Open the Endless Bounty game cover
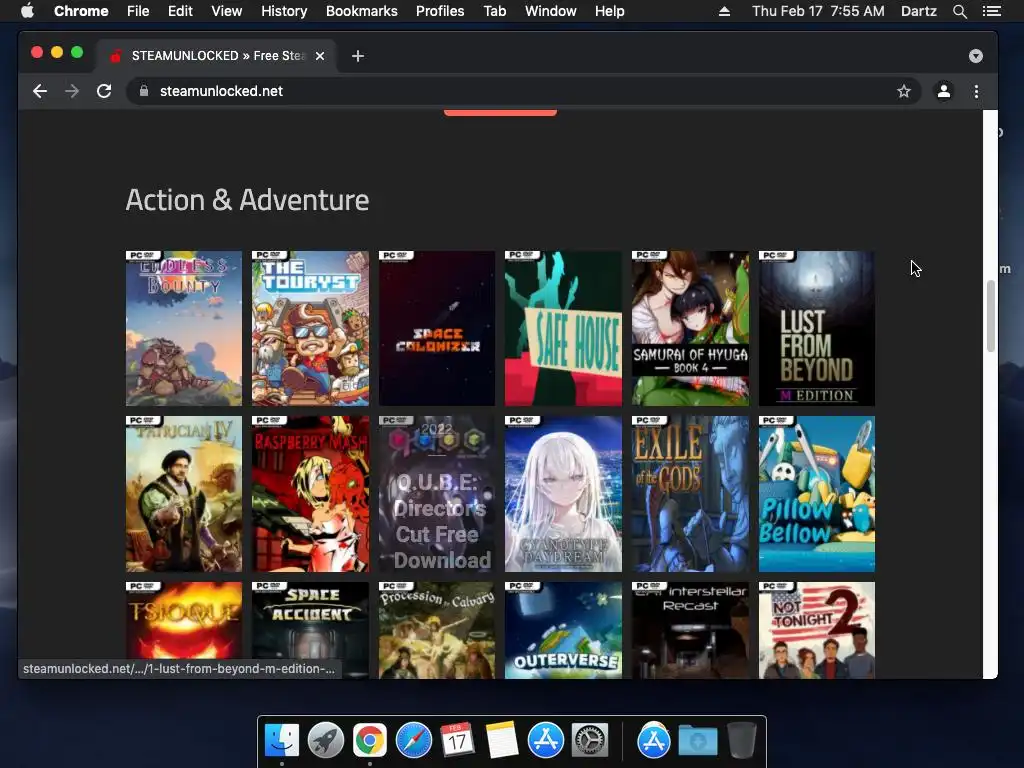Viewport: 1024px width, 768px height. (184, 328)
